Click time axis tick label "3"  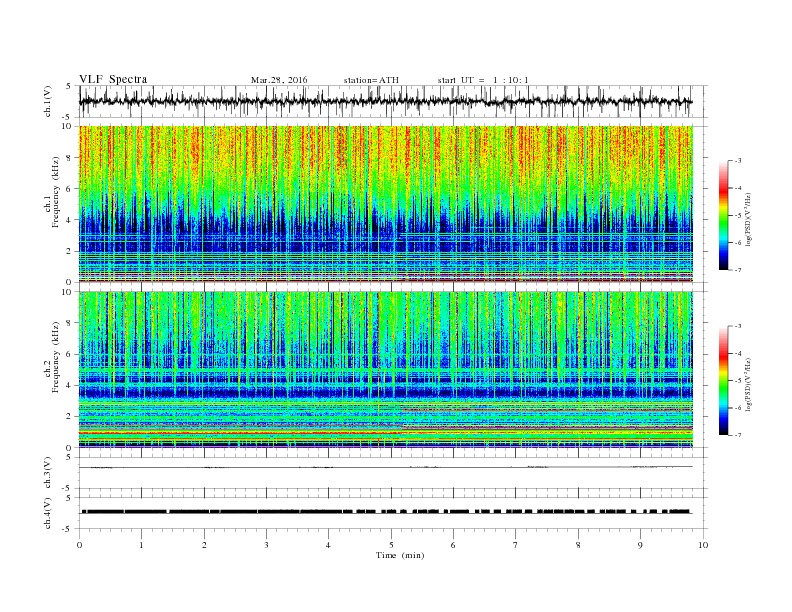[266, 545]
